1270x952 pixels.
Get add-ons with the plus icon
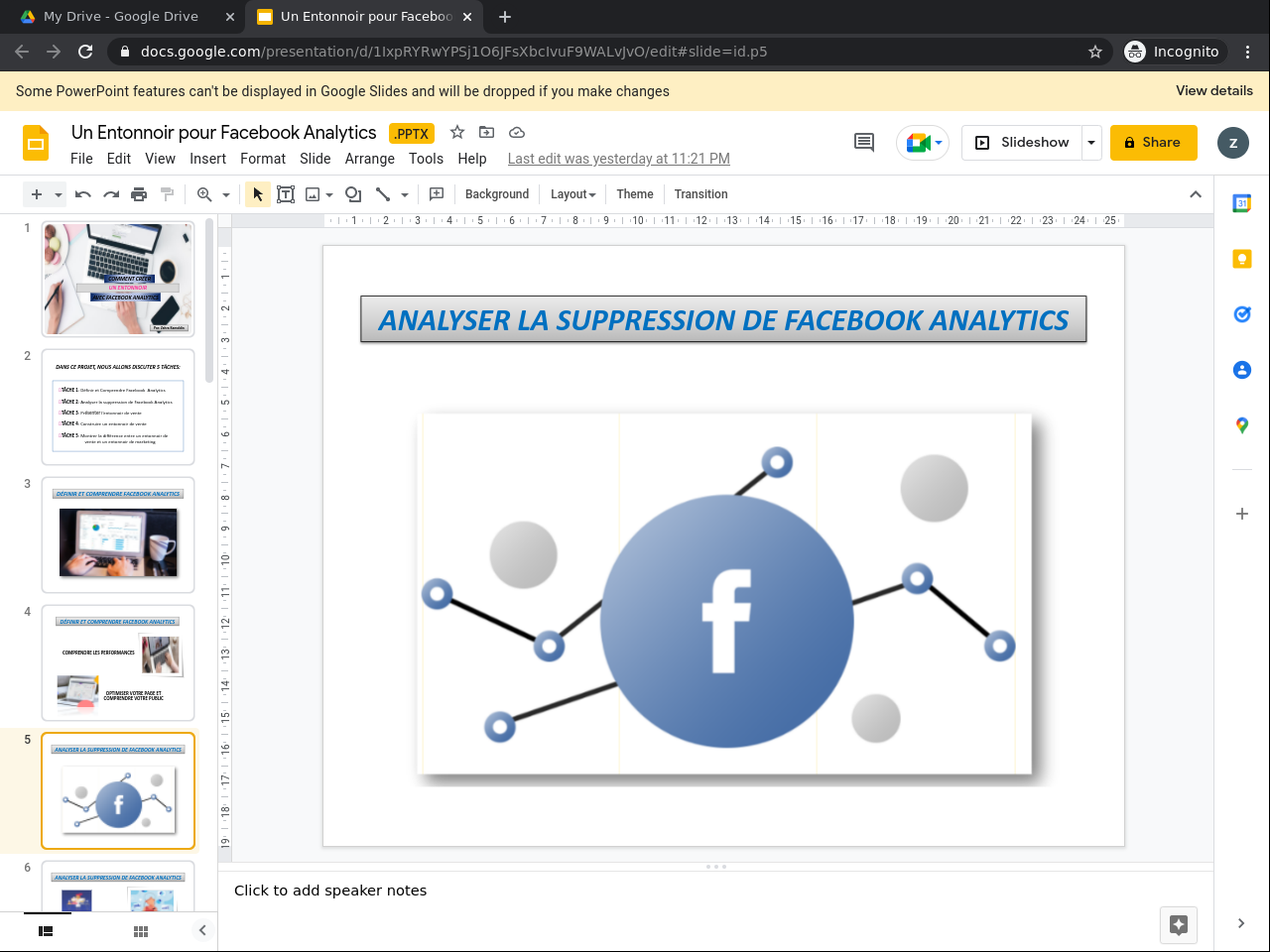1242,514
